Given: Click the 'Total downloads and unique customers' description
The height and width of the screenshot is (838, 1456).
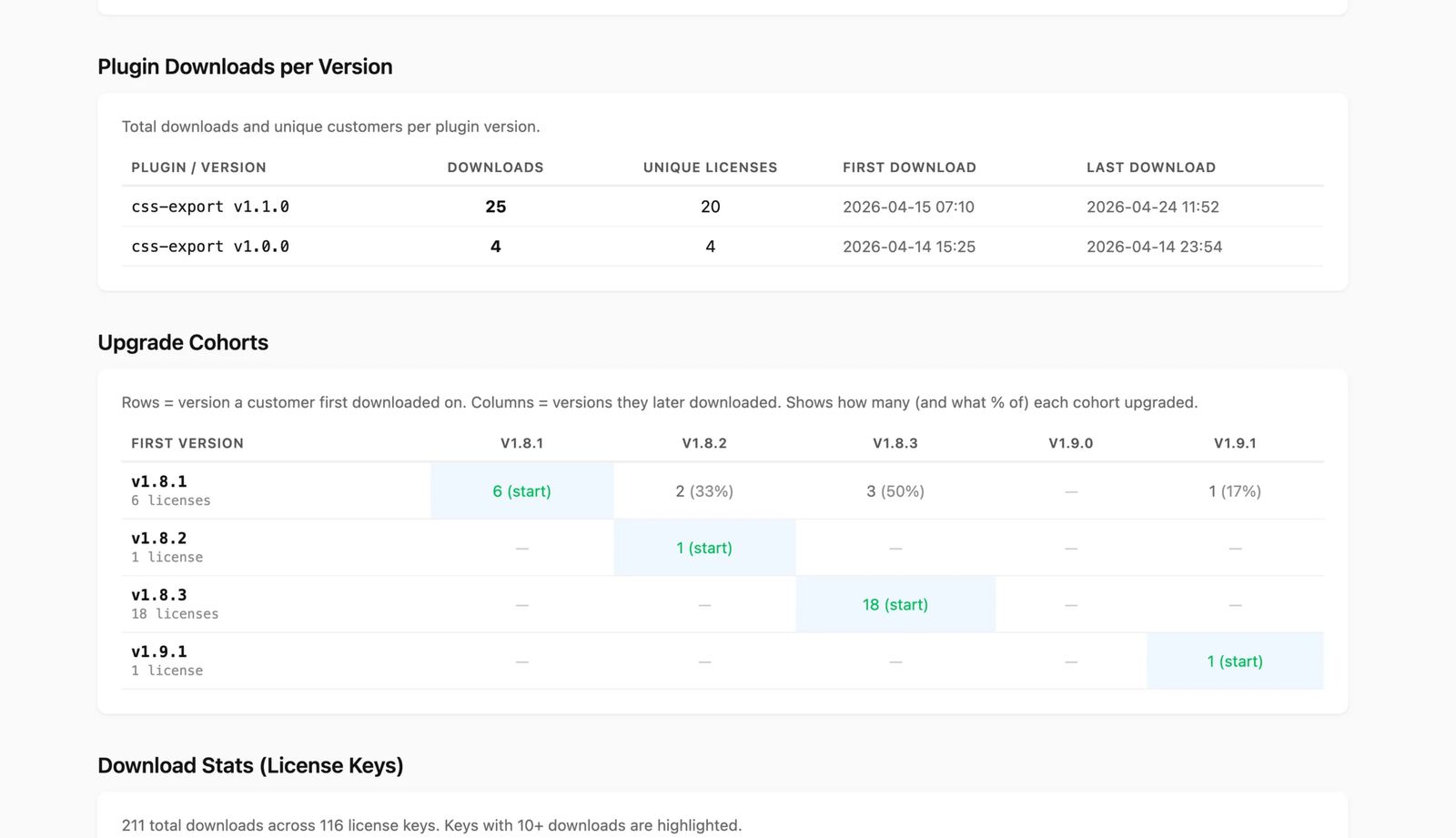Looking at the screenshot, I should pyautogui.click(x=330, y=126).
